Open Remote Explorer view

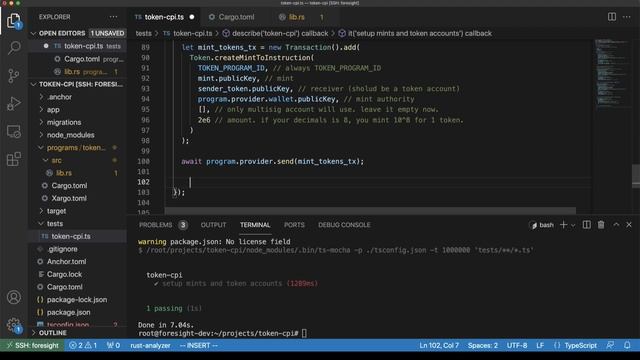(x=13, y=131)
